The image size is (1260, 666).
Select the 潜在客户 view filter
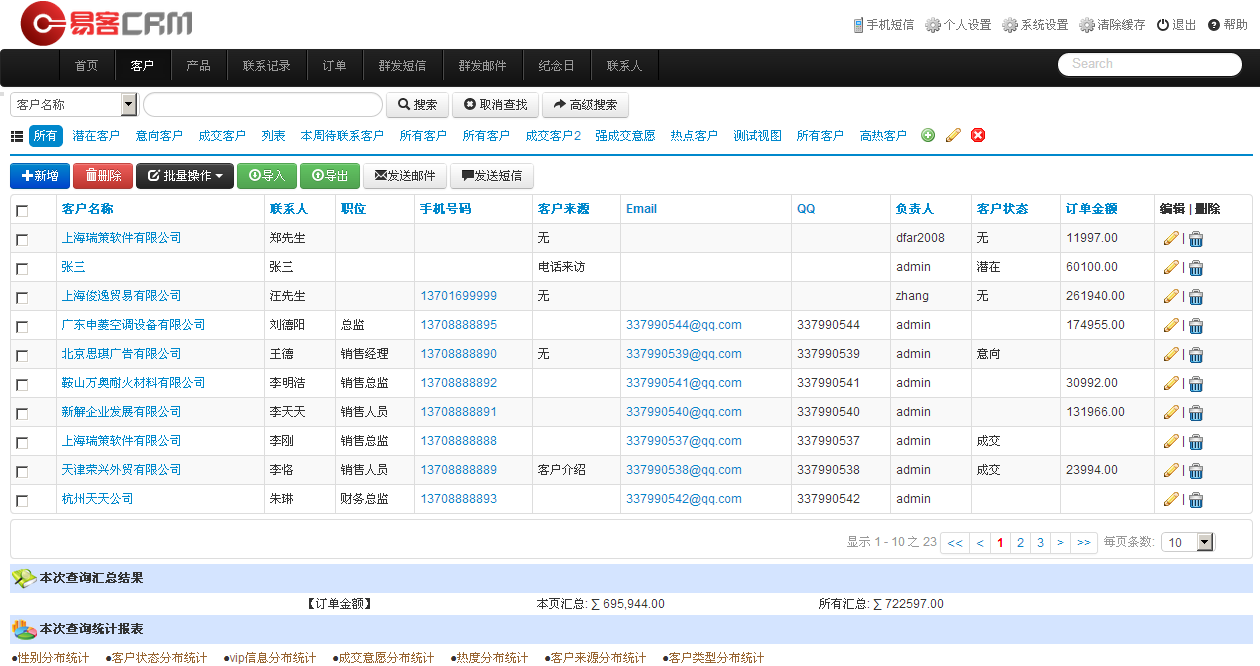point(96,136)
